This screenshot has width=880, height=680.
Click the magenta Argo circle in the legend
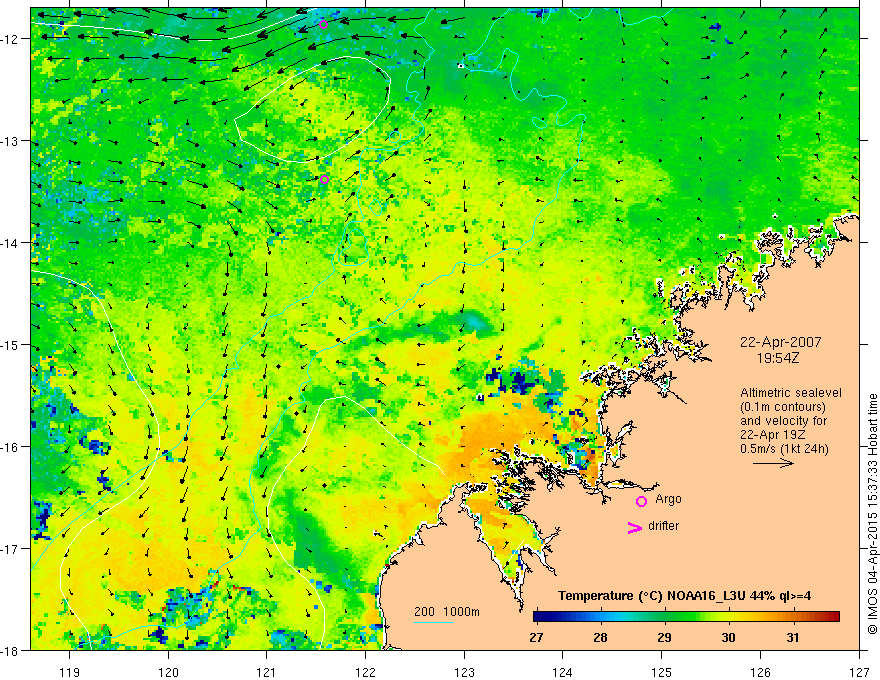(x=641, y=501)
